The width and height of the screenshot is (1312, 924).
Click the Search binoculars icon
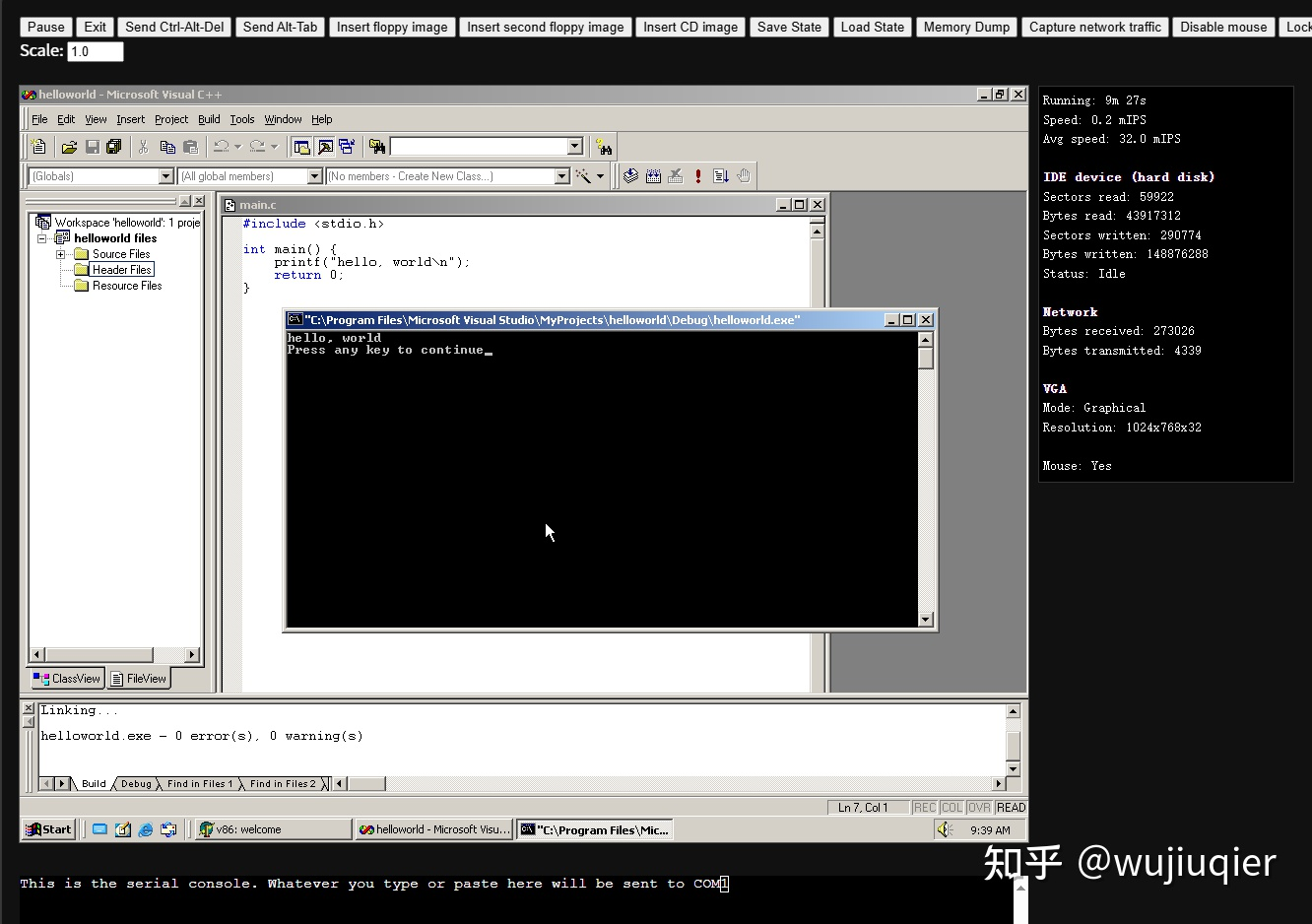604,147
